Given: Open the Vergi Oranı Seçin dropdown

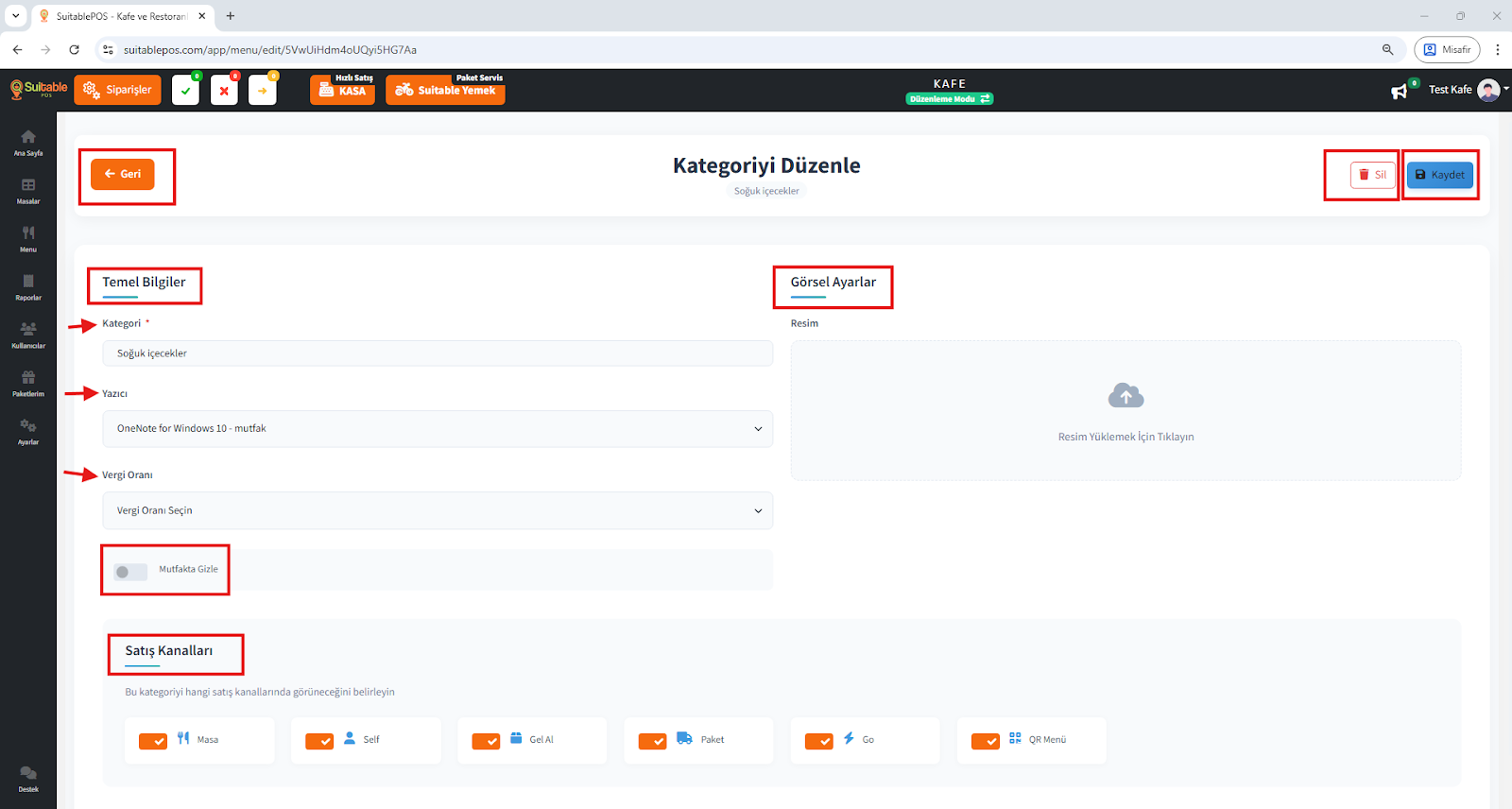Looking at the screenshot, I should pos(438,510).
